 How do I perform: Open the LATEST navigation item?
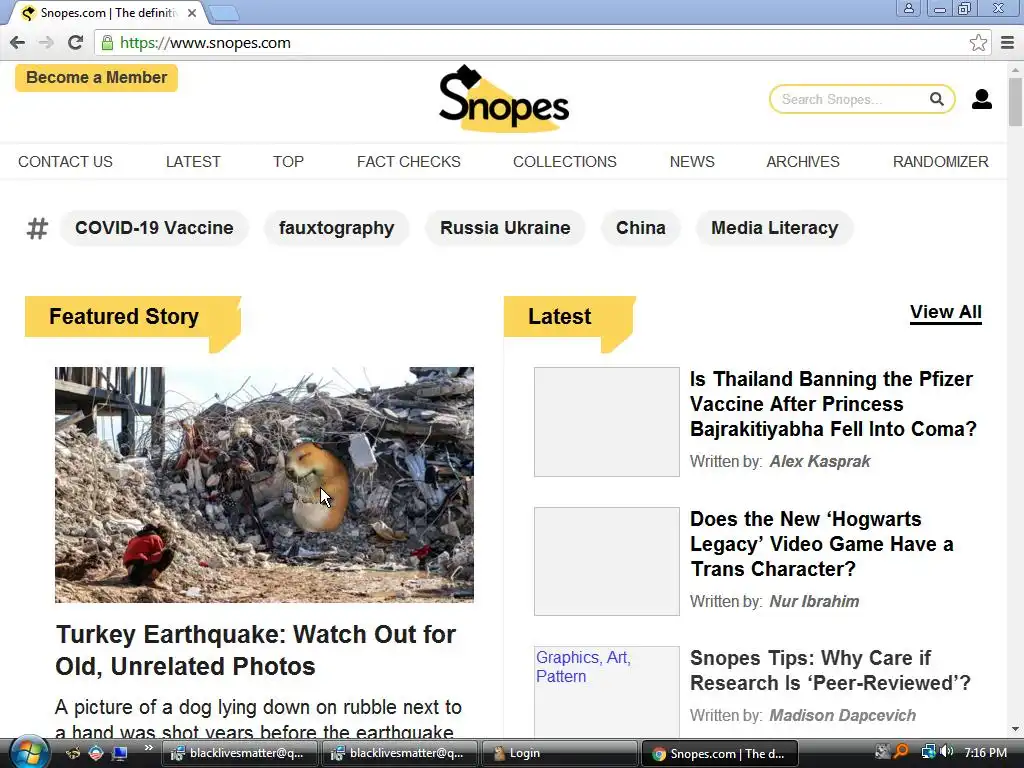click(x=193, y=162)
